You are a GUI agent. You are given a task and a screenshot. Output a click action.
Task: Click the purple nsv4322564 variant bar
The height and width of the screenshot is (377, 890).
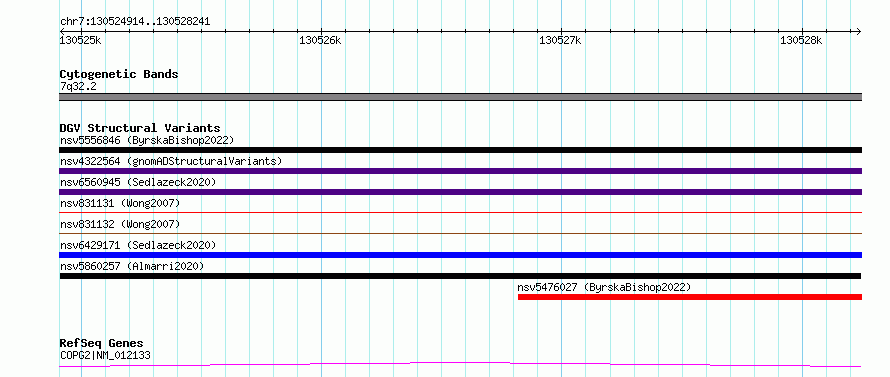pyautogui.click(x=460, y=171)
